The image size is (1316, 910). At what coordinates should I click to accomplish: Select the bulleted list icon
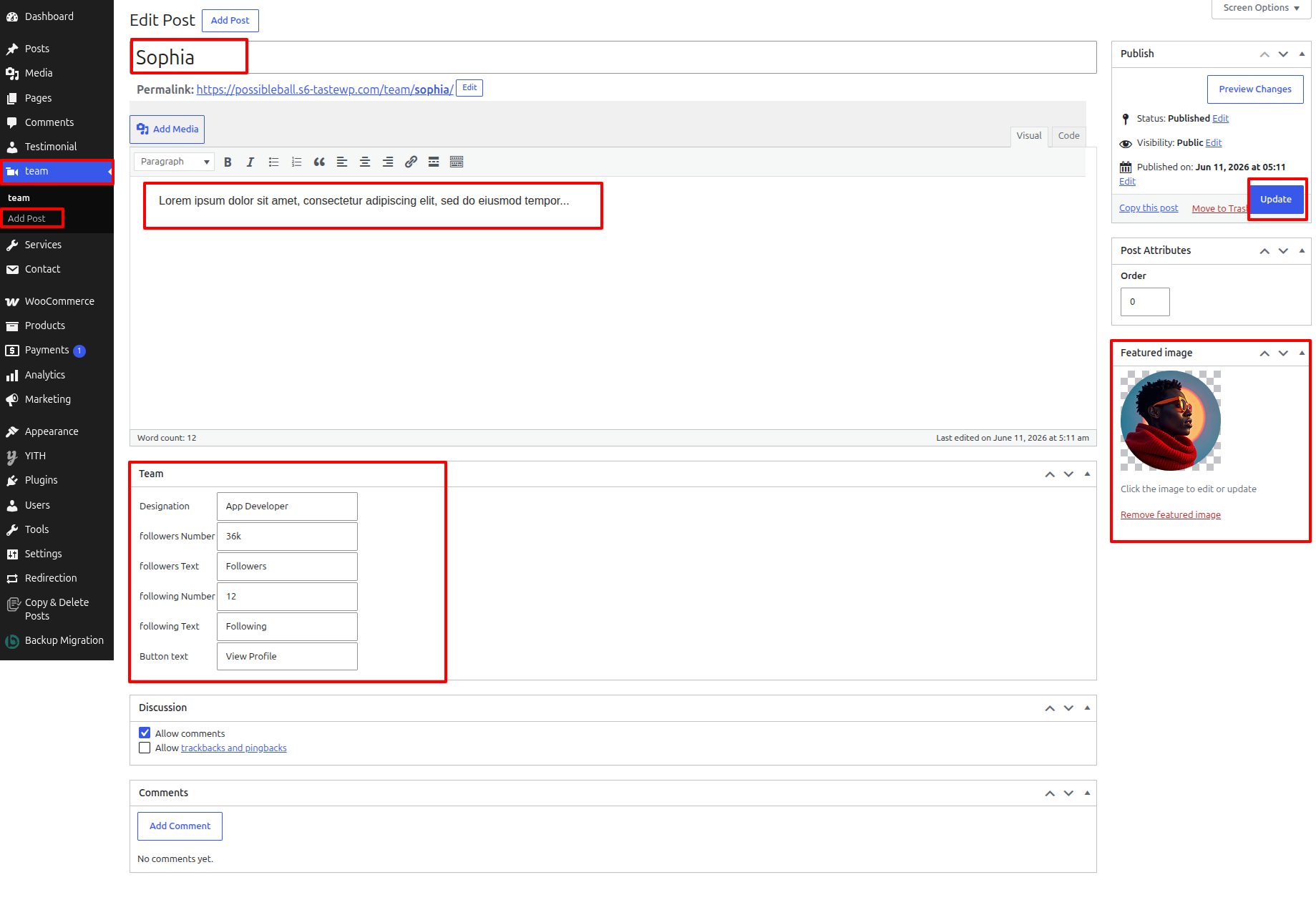click(x=273, y=162)
